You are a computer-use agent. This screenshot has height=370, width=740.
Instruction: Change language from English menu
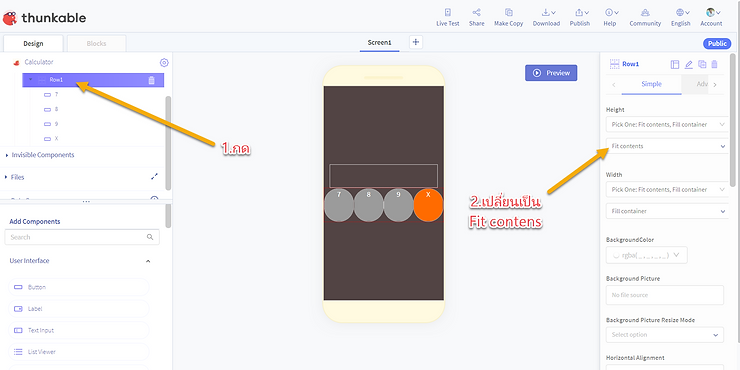pos(681,17)
